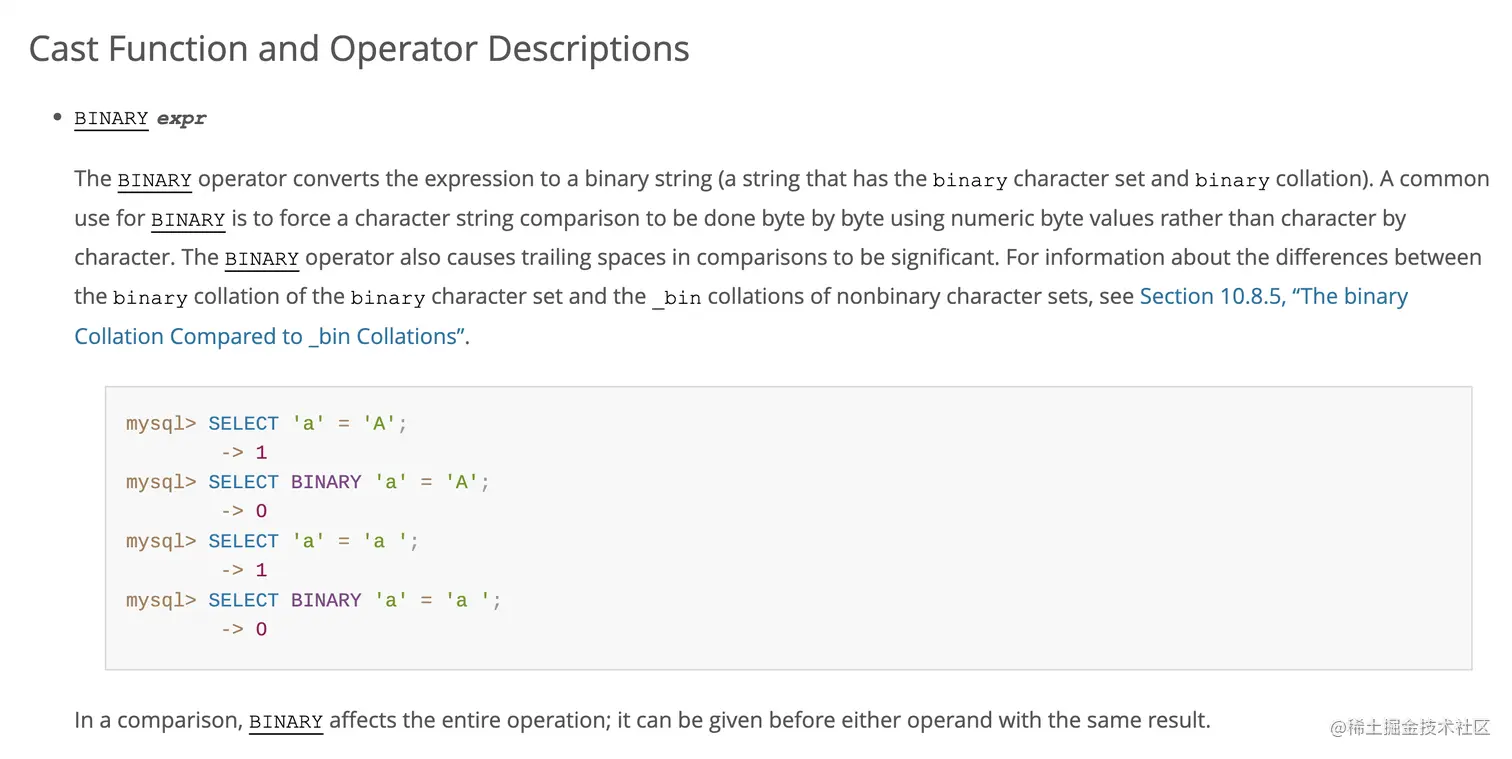The image size is (1512, 759).
Task: Click the italic expr text in bullet heading
Action: tap(181, 118)
